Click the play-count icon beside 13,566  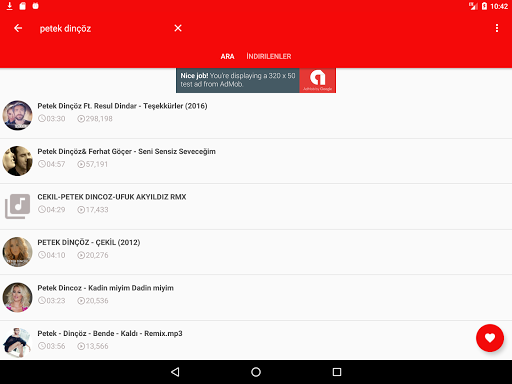coord(81,346)
